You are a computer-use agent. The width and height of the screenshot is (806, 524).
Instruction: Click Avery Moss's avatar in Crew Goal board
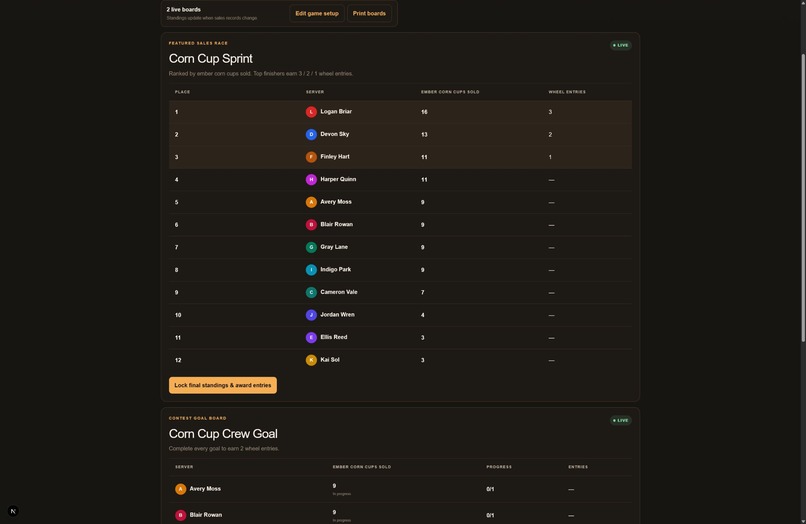[180, 489]
